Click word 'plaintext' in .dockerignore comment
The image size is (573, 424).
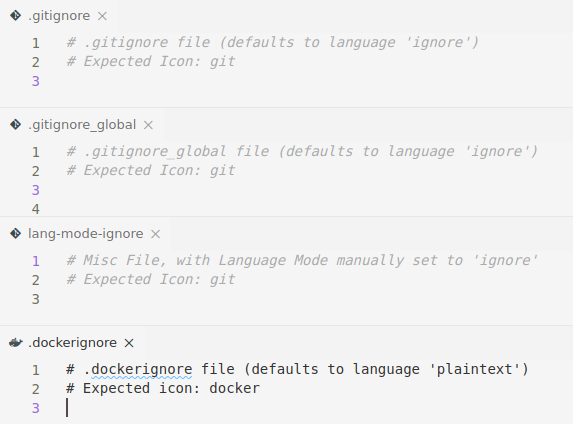pos(474,370)
